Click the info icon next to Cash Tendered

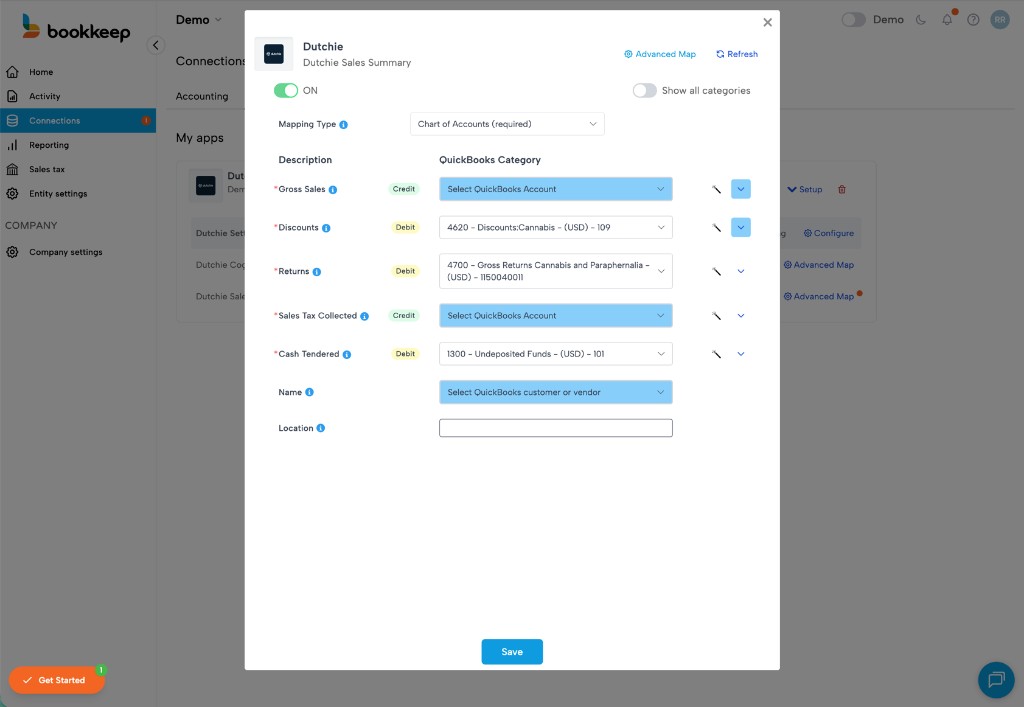(347, 354)
